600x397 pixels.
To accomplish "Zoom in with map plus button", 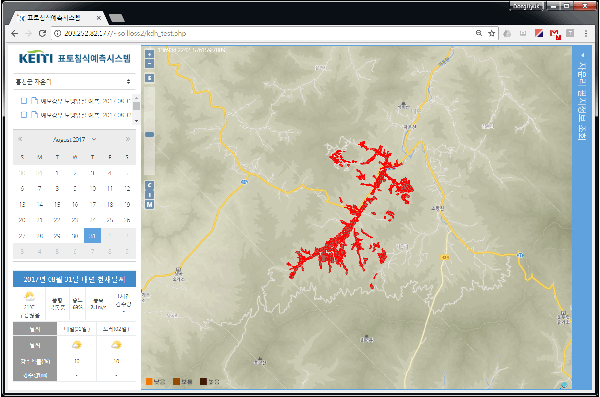I will coord(150,54).
